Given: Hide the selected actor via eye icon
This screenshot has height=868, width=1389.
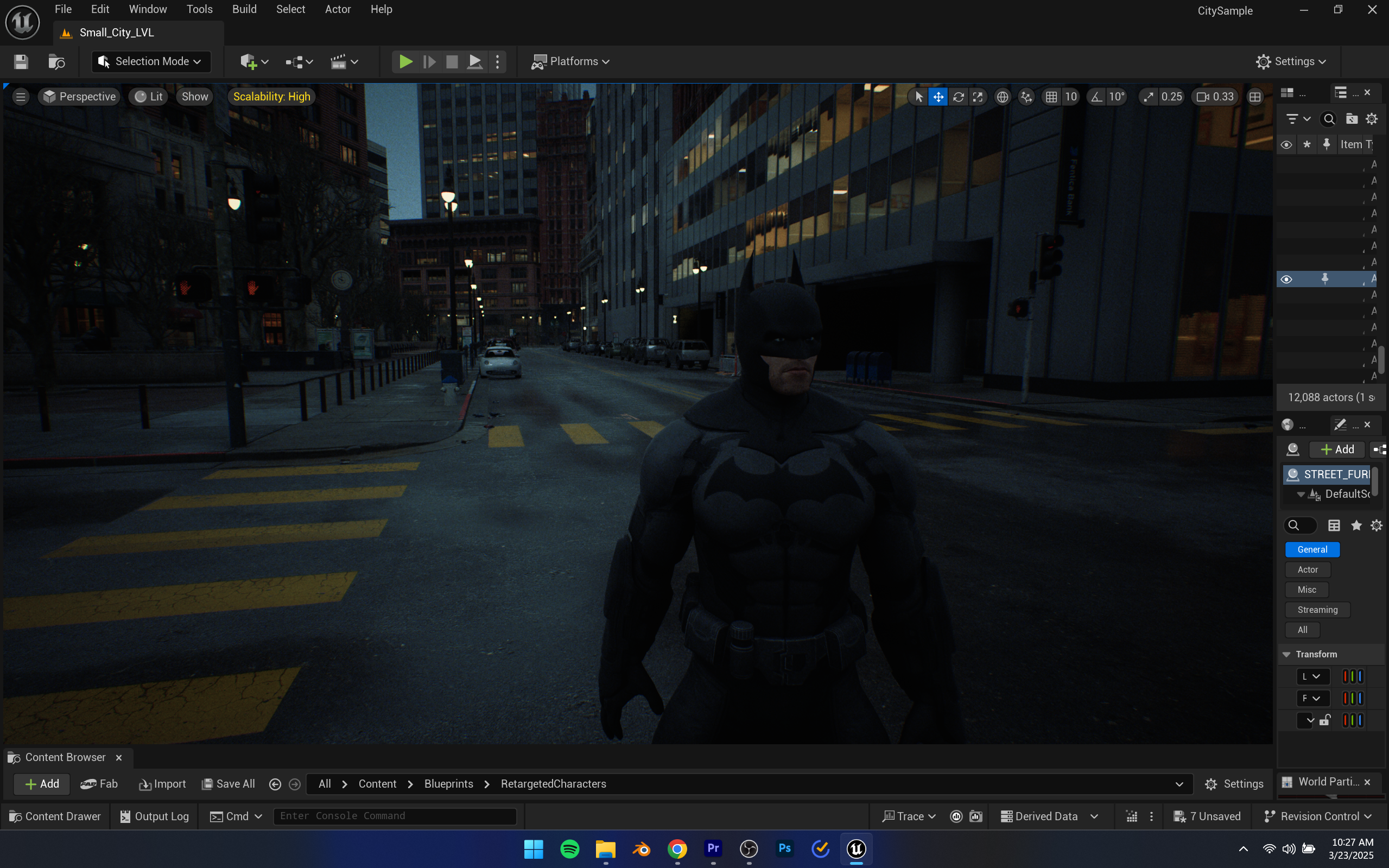Looking at the screenshot, I should (1286, 279).
